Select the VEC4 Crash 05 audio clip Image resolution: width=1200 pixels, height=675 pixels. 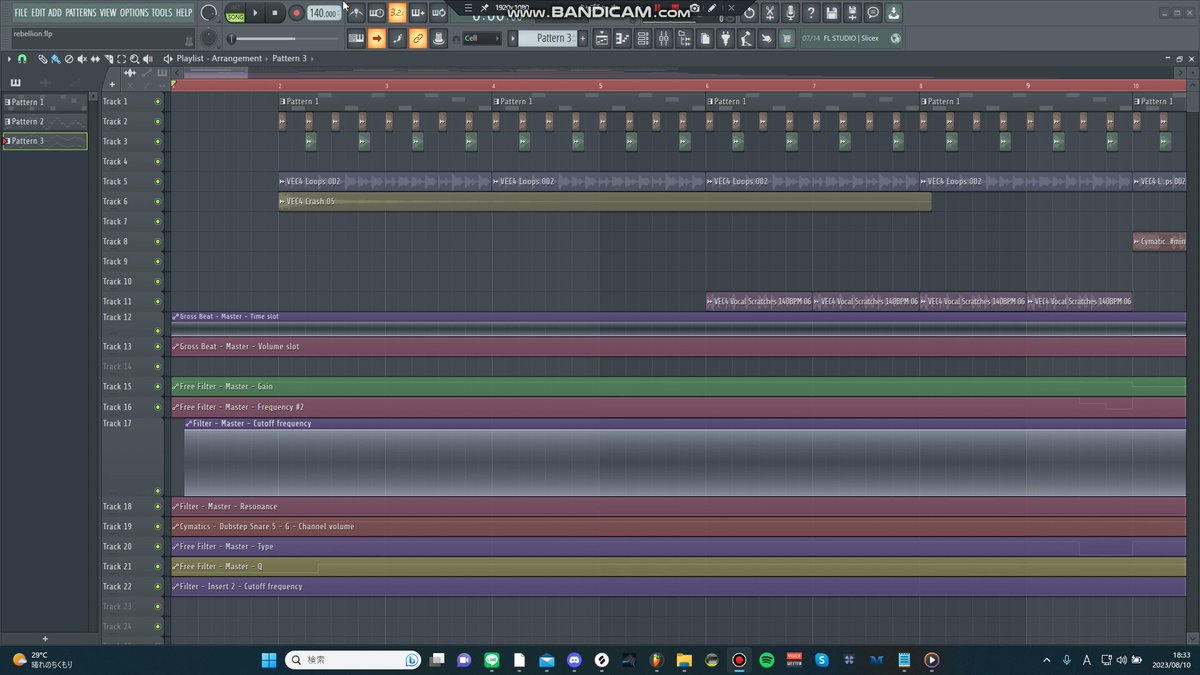pos(605,201)
